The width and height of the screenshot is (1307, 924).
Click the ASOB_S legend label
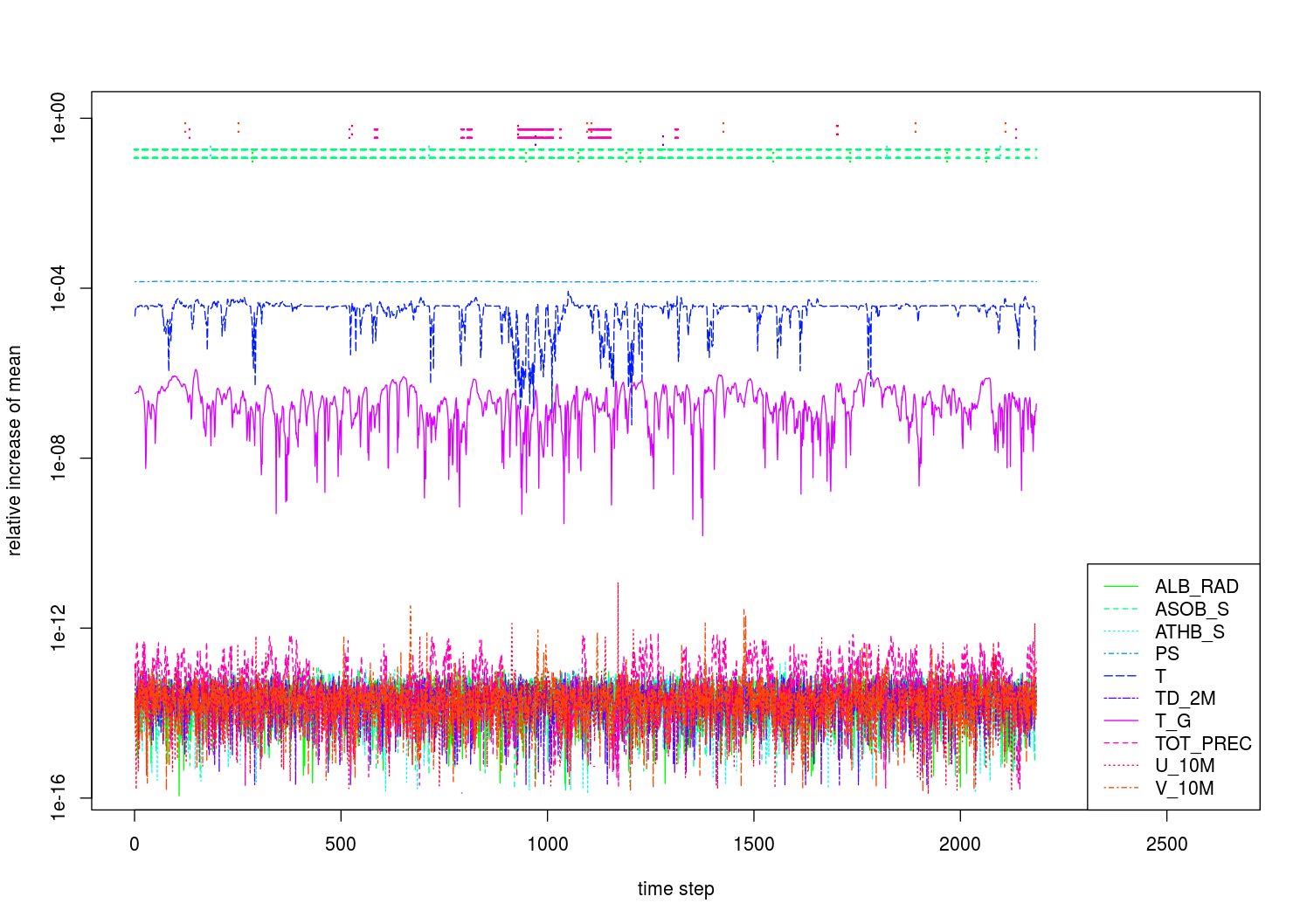pyautogui.click(x=1192, y=610)
